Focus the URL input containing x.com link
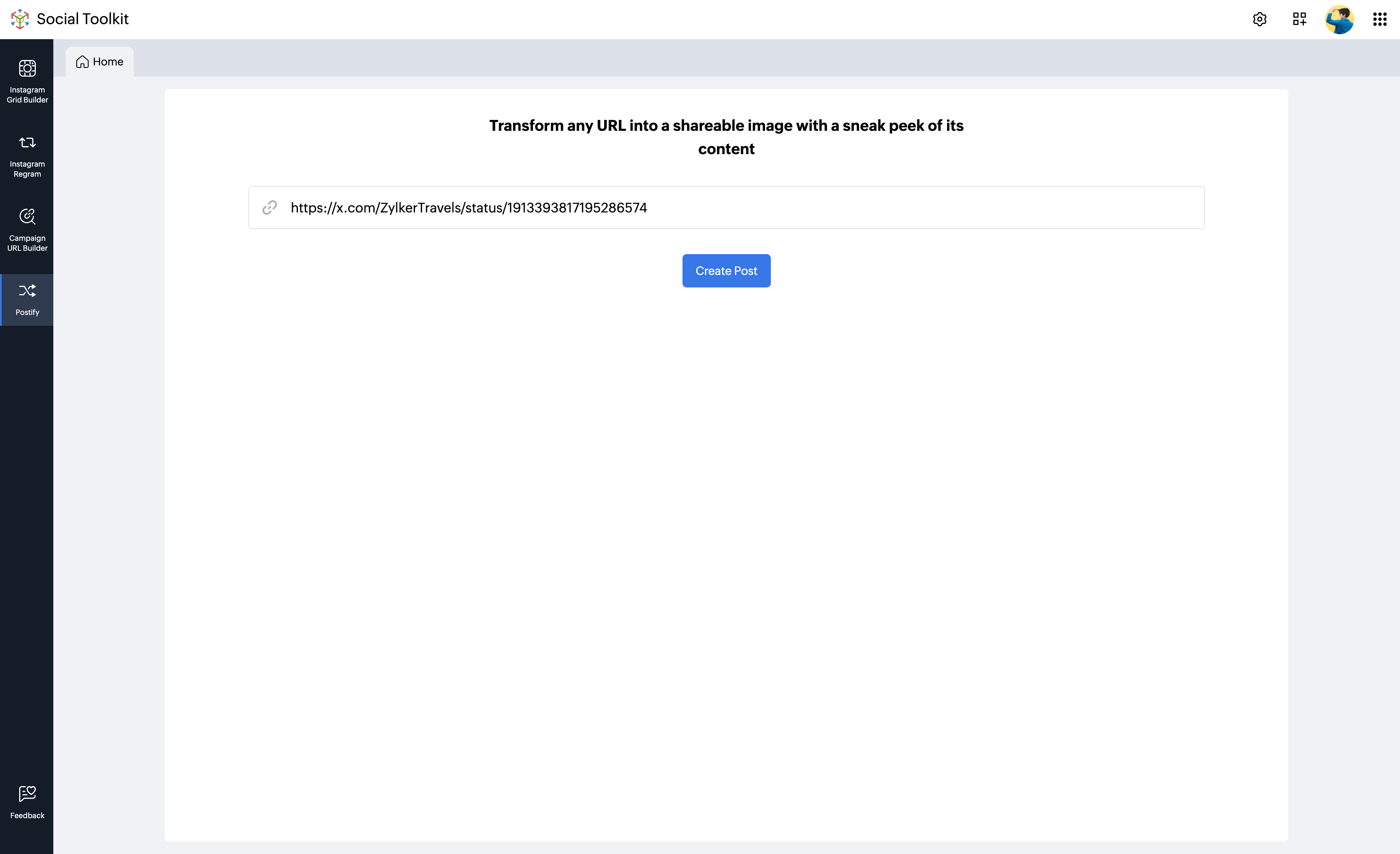This screenshot has height=854, width=1400. click(739, 207)
